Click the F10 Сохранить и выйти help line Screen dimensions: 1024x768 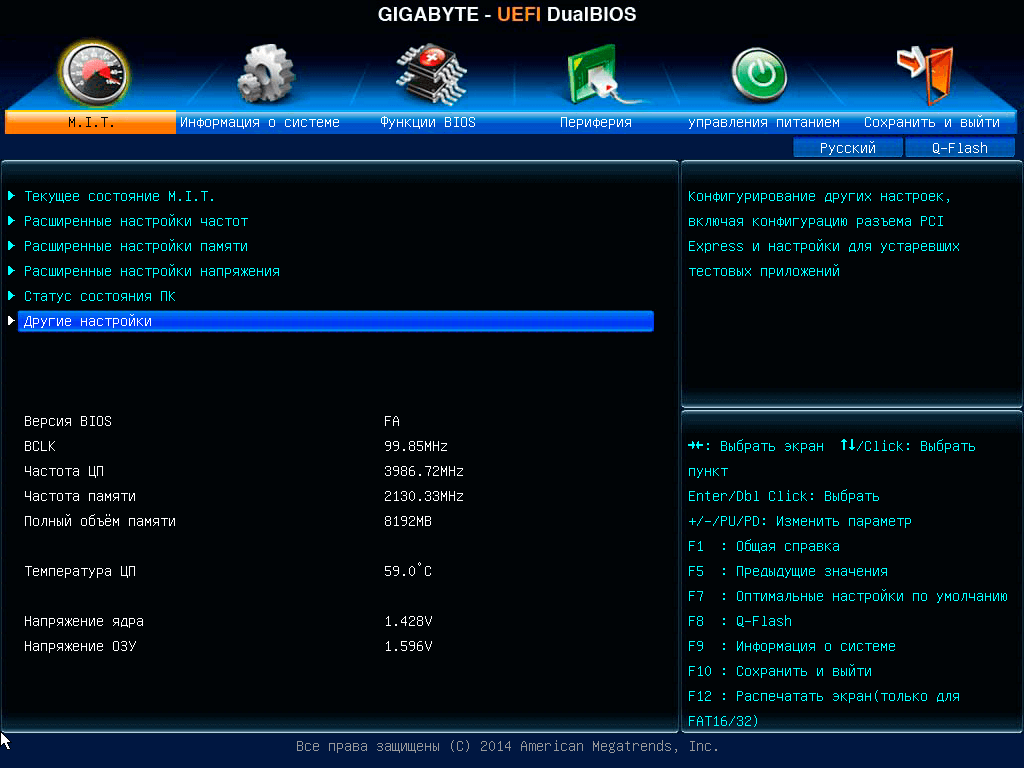[x=780, y=671]
